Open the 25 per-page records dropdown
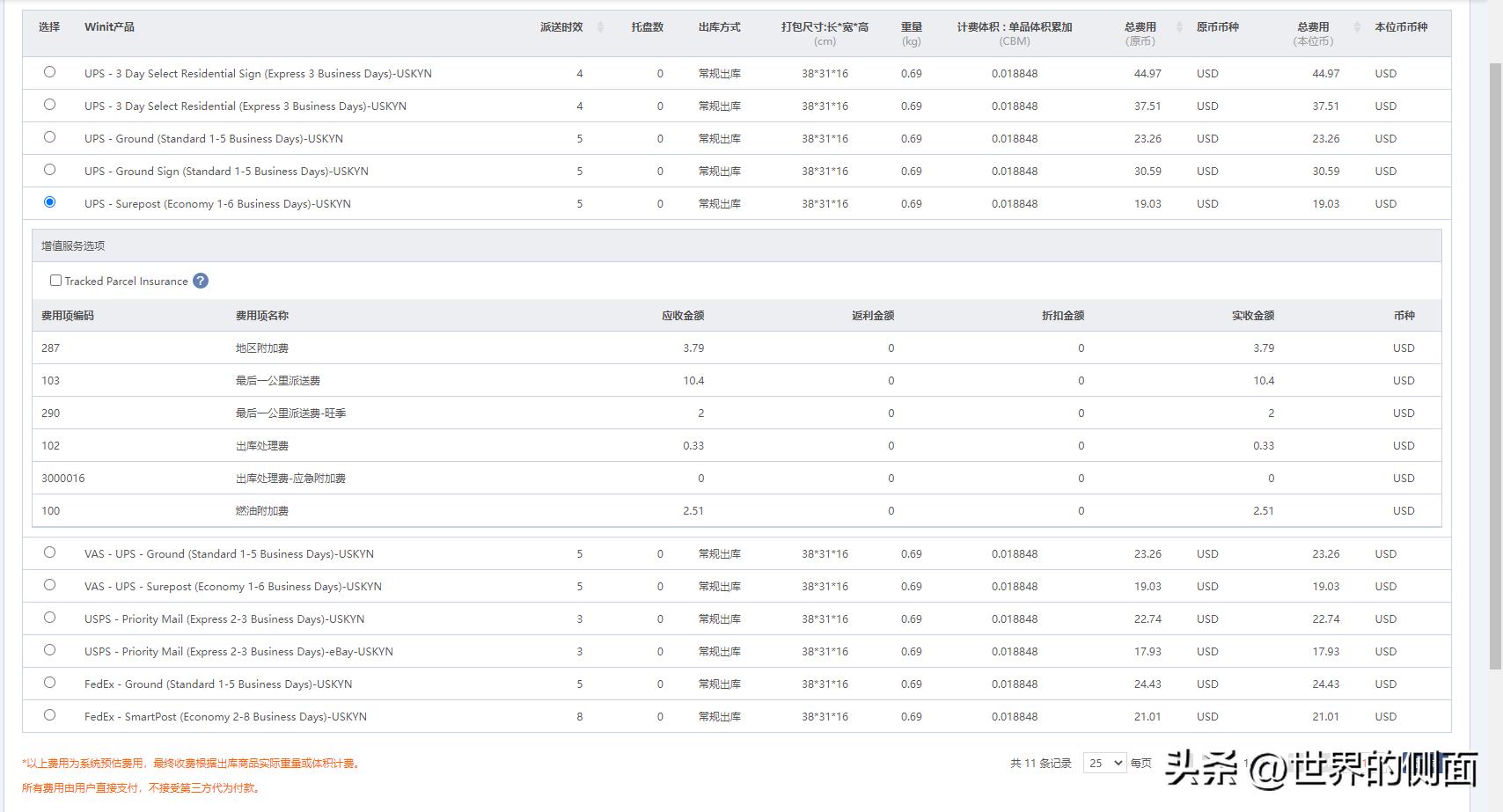 pos(1104,763)
